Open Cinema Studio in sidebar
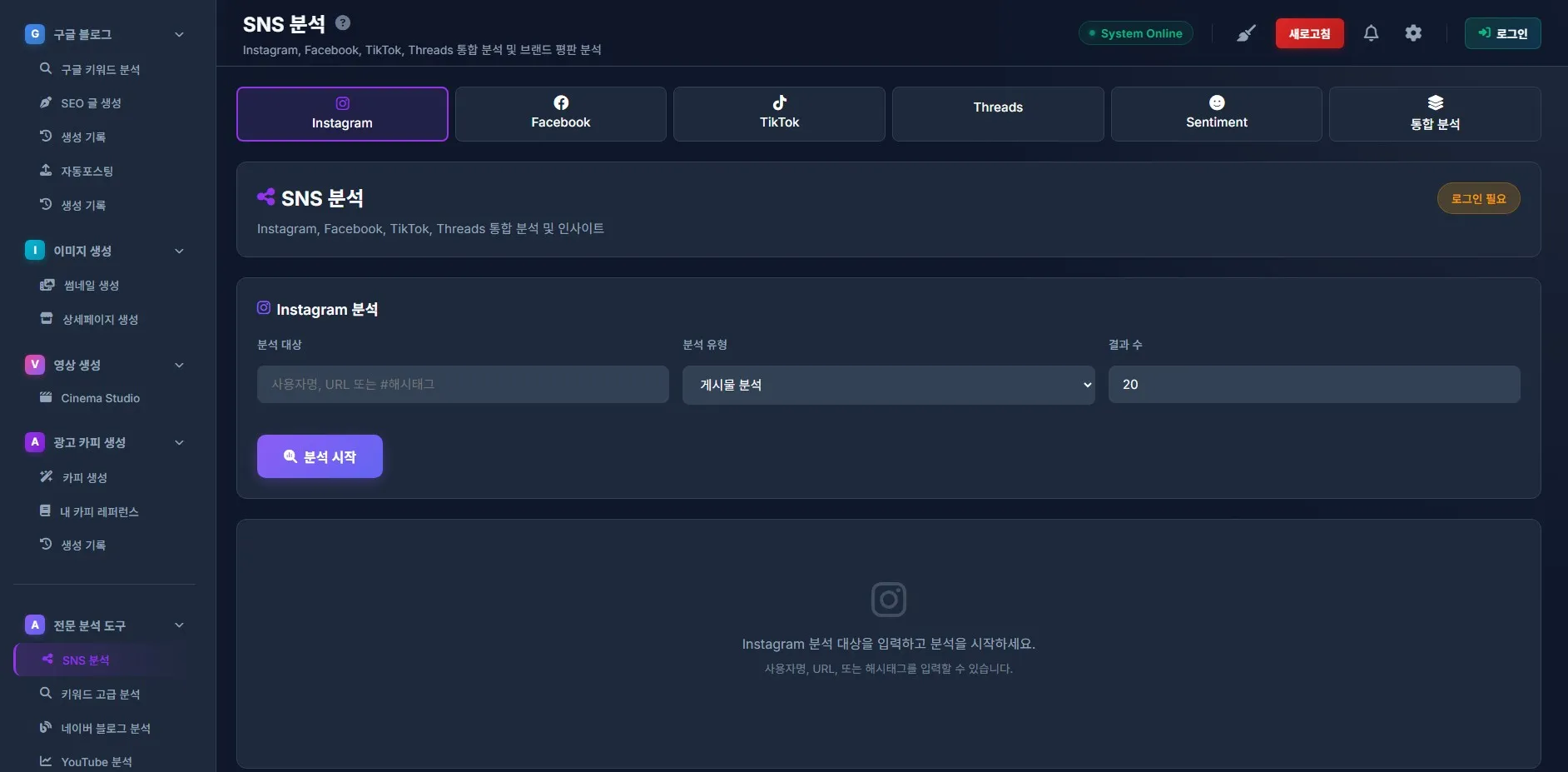This screenshot has width=1568, height=772. [104, 398]
